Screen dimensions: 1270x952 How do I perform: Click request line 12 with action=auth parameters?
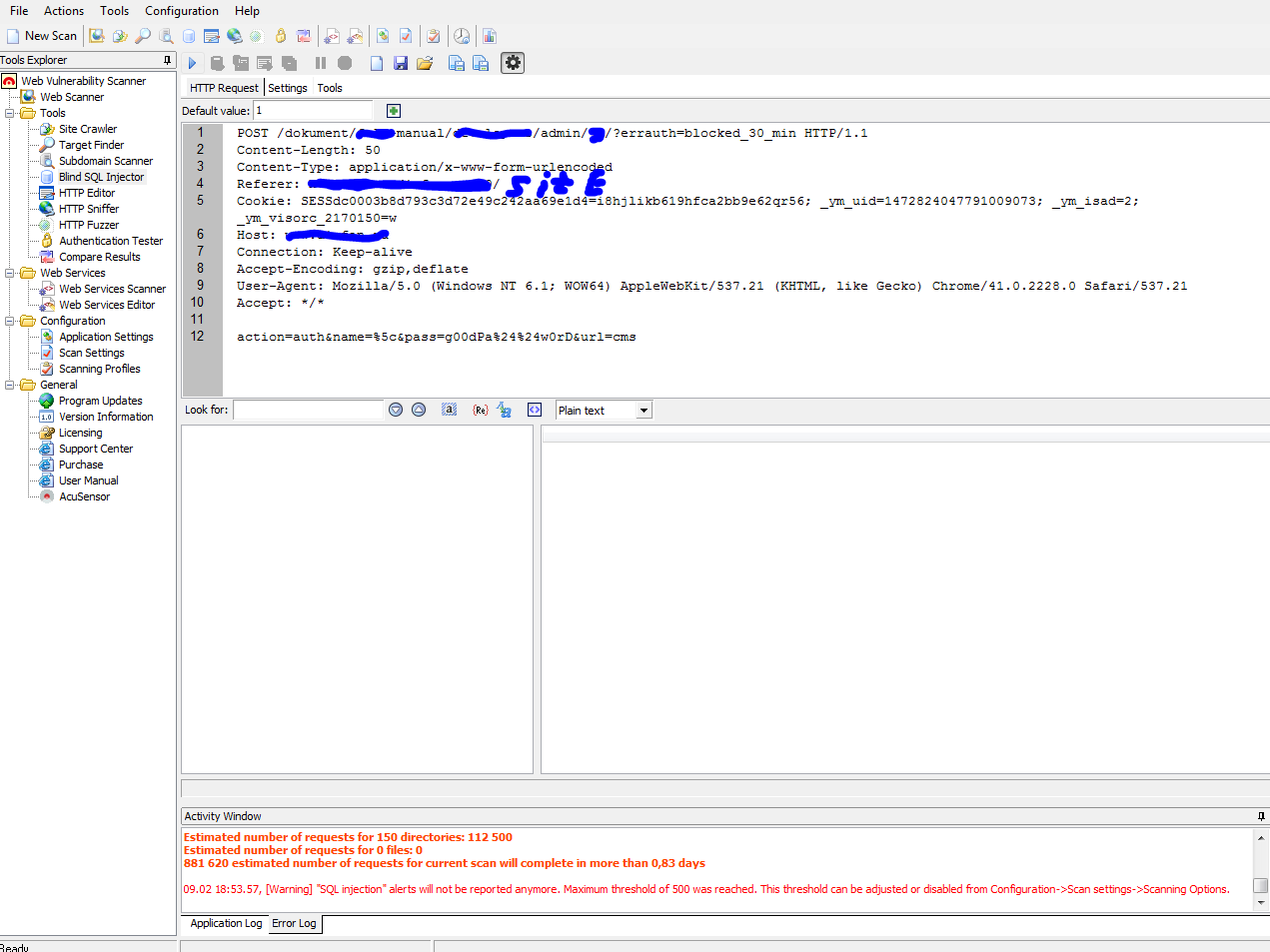pos(436,337)
